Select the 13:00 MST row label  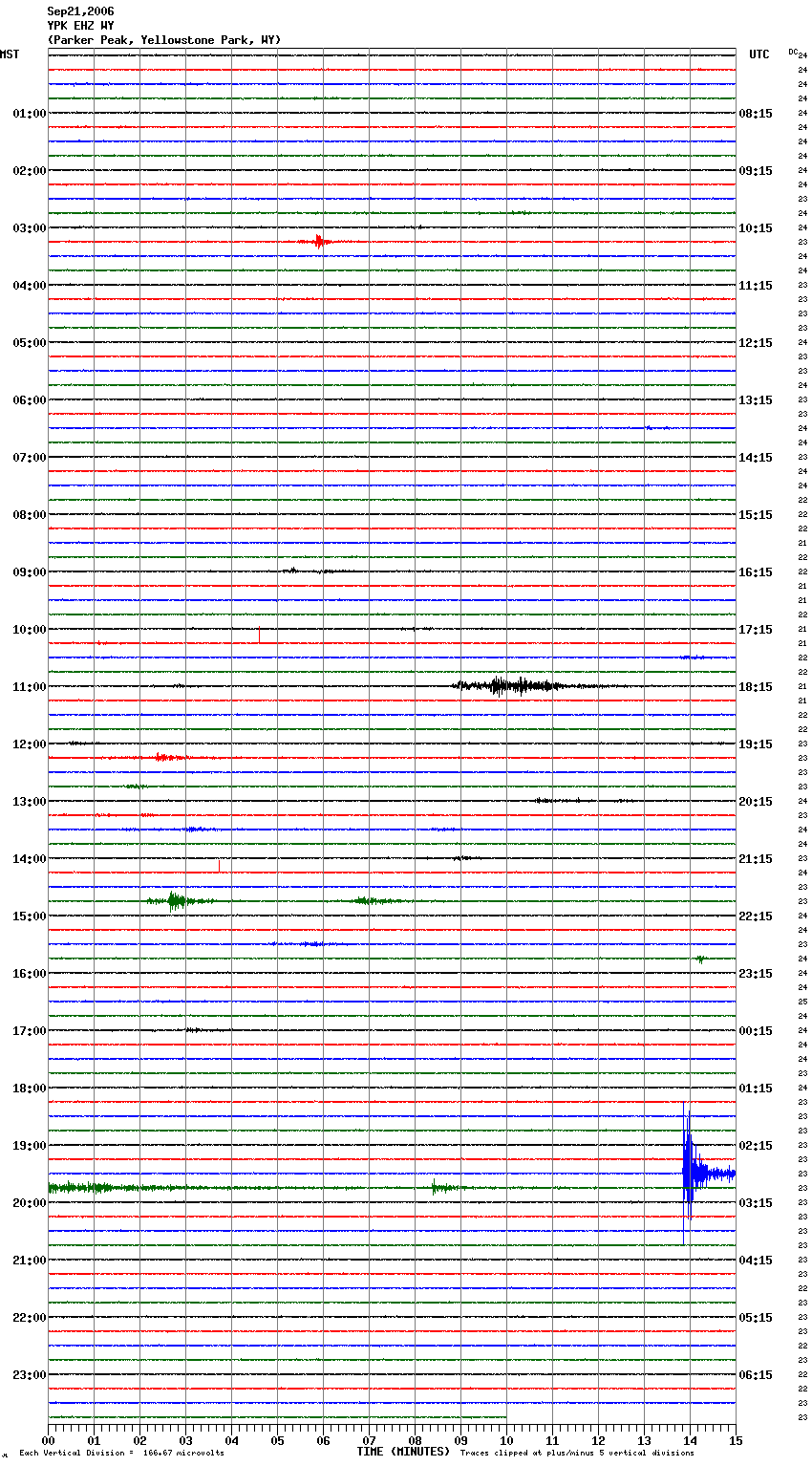pyautogui.click(x=29, y=802)
